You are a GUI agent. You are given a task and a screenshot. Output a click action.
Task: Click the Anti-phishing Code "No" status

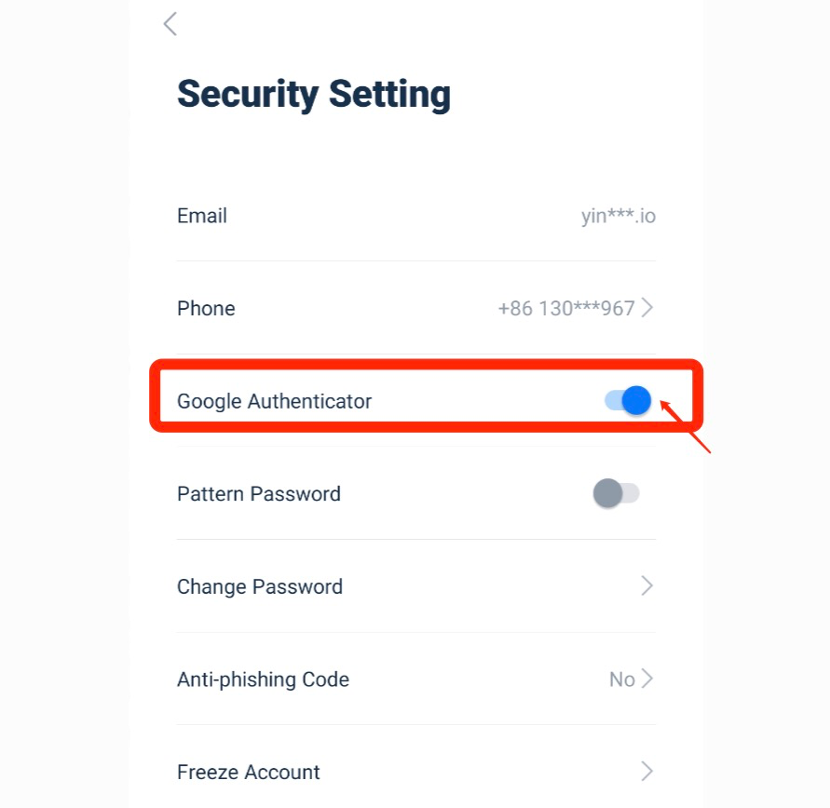[621, 680]
